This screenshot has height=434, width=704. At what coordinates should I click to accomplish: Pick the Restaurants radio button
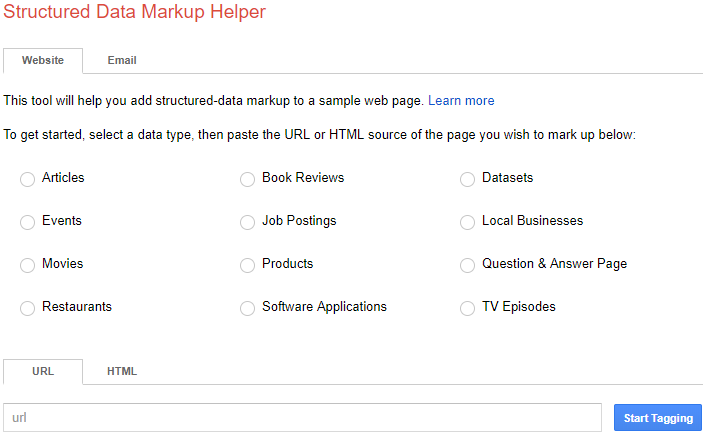27,308
